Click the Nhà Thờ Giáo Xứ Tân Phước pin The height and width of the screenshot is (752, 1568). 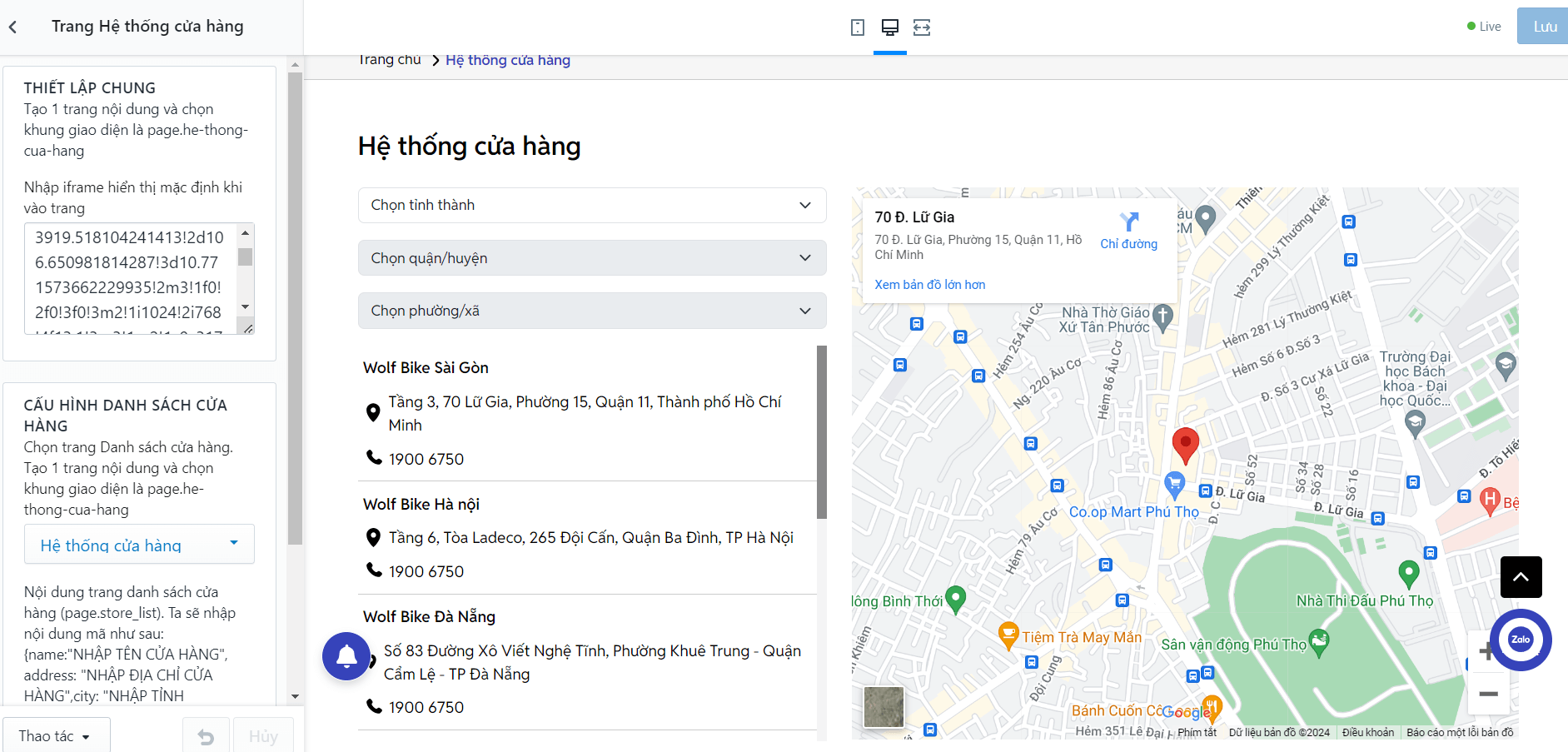pos(1163,317)
